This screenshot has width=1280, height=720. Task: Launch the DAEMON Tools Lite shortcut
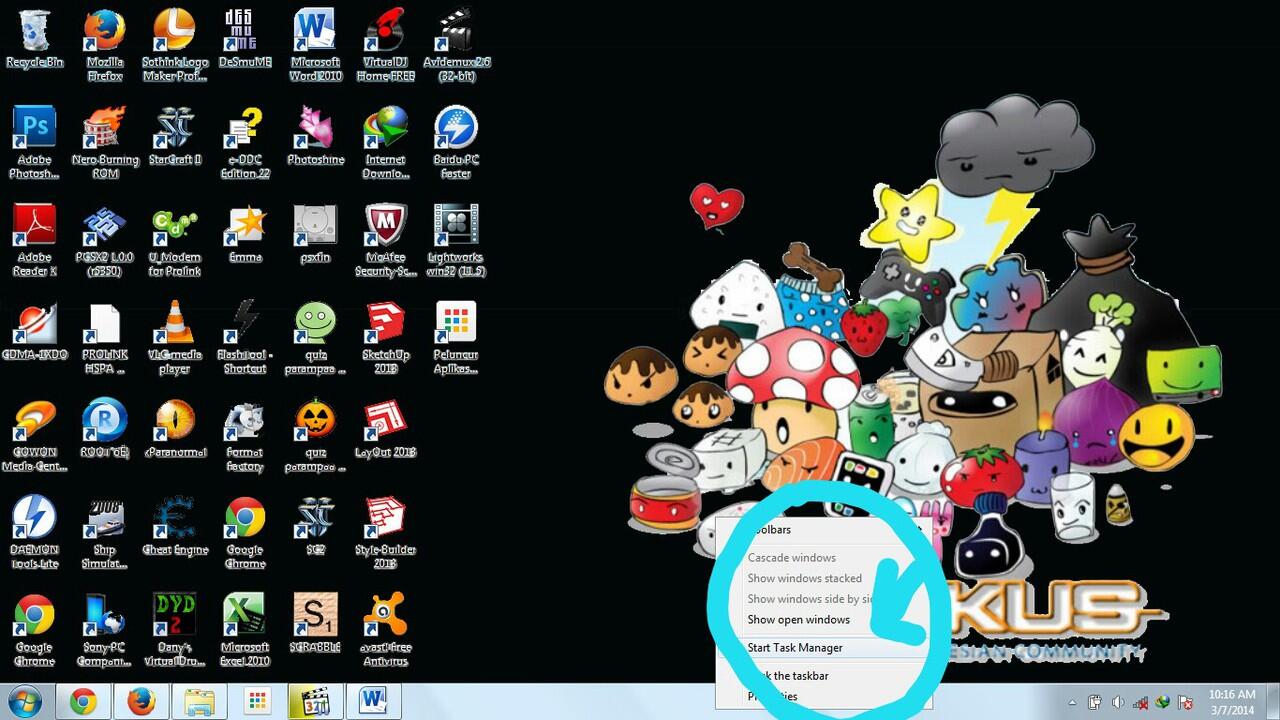tap(34, 533)
